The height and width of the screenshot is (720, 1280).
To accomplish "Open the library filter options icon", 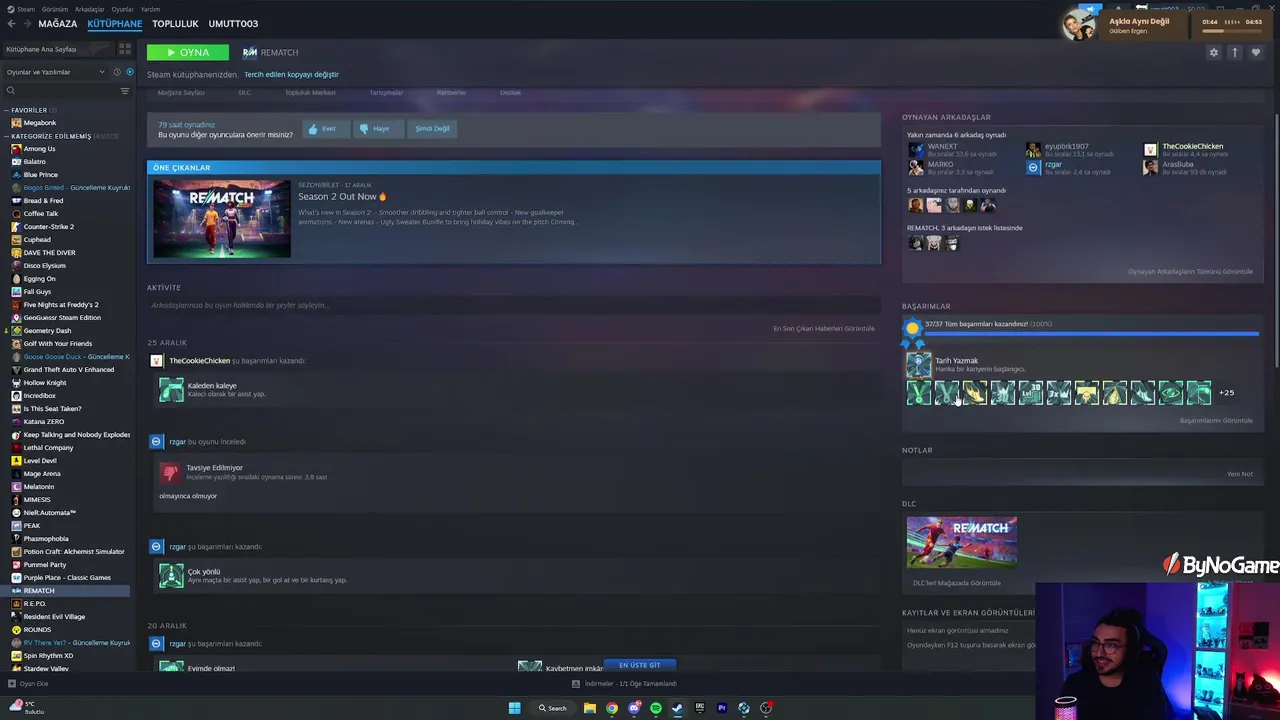I will [125, 91].
